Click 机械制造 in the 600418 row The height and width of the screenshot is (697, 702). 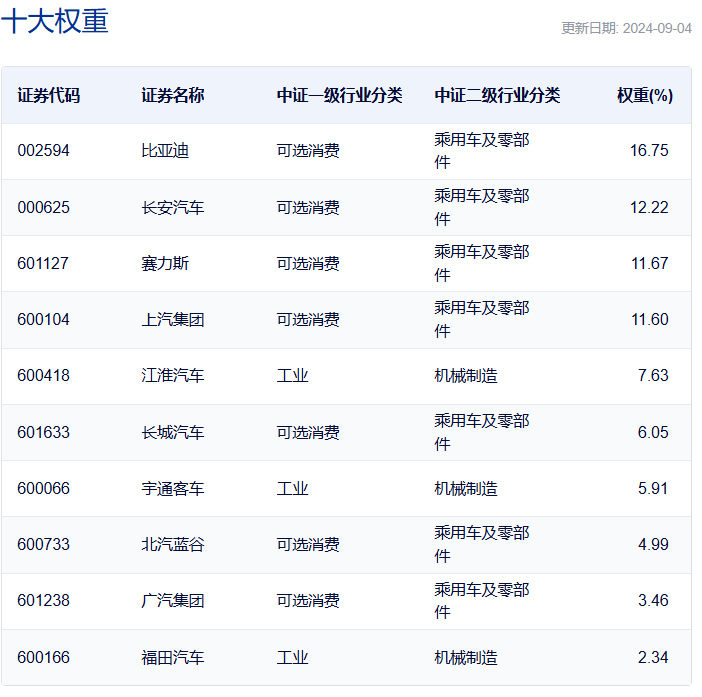(466, 376)
